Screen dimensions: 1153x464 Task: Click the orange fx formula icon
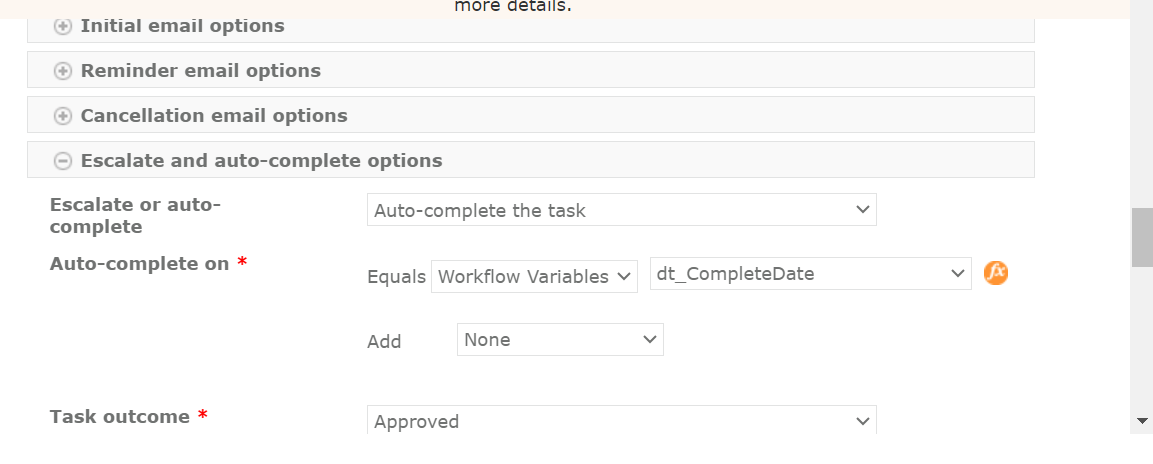(996, 273)
